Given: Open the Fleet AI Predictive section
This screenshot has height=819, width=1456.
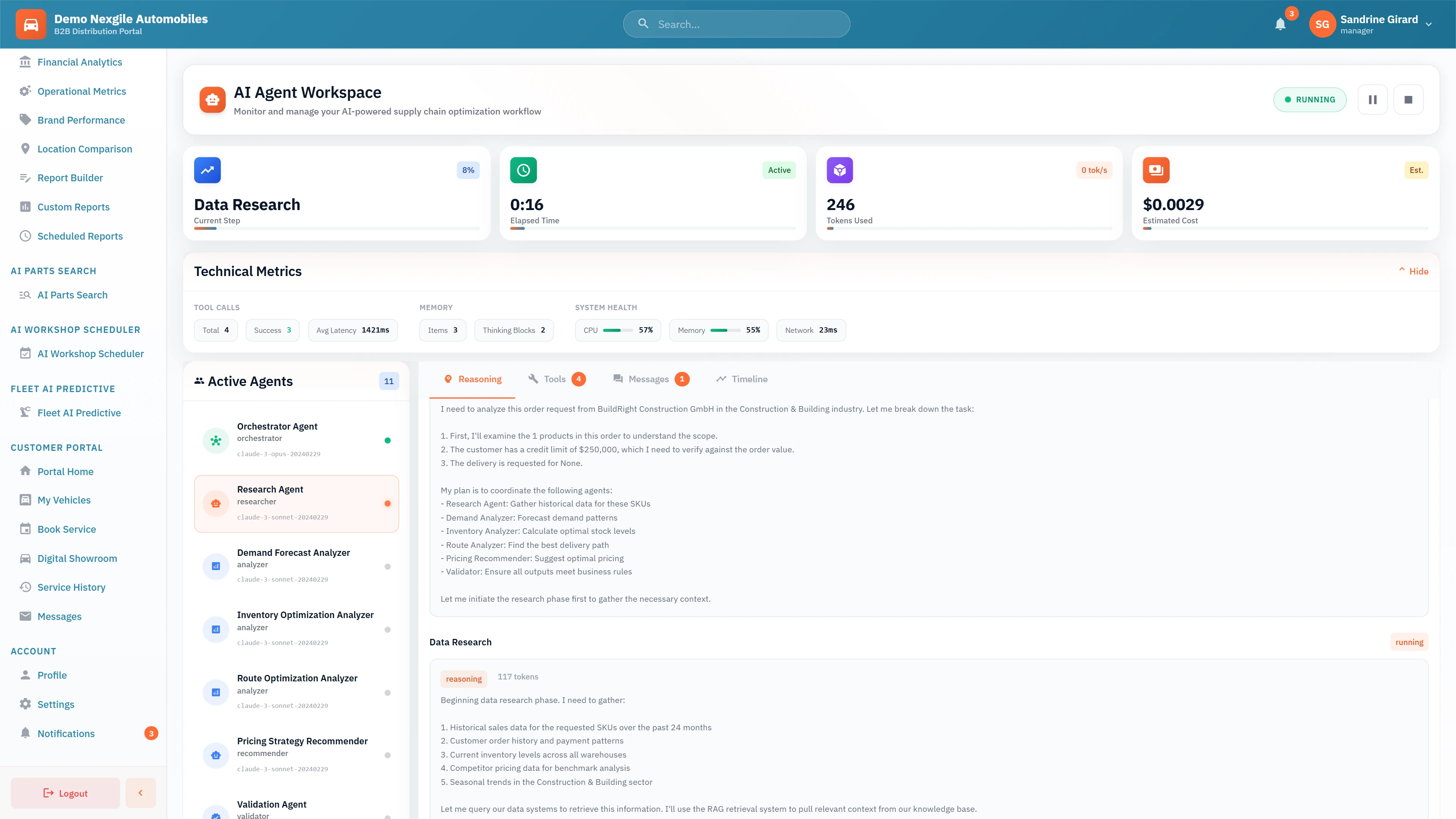Looking at the screenshot, I should pos(79,413).
